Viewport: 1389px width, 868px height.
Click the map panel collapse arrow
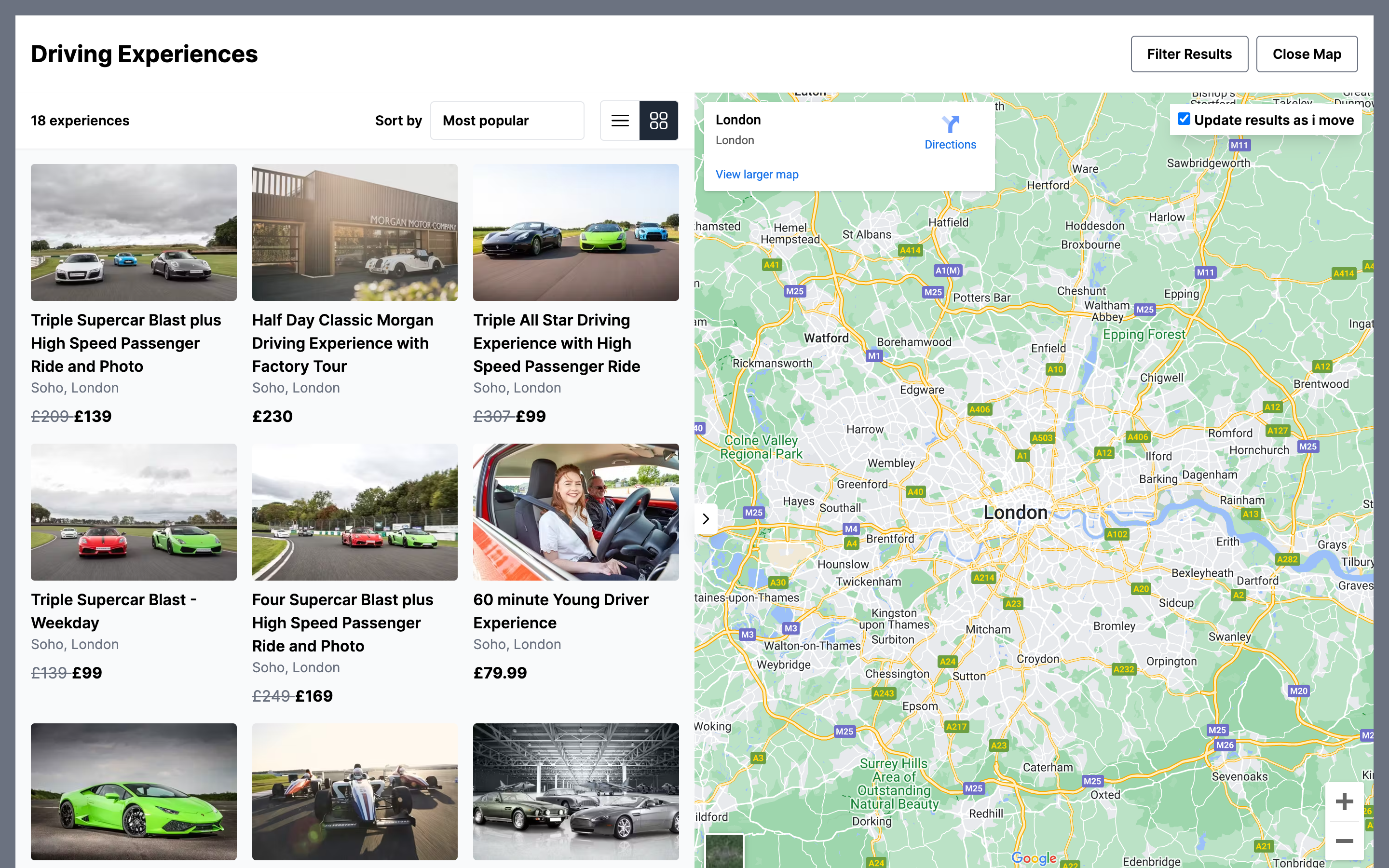pos(706,519)
